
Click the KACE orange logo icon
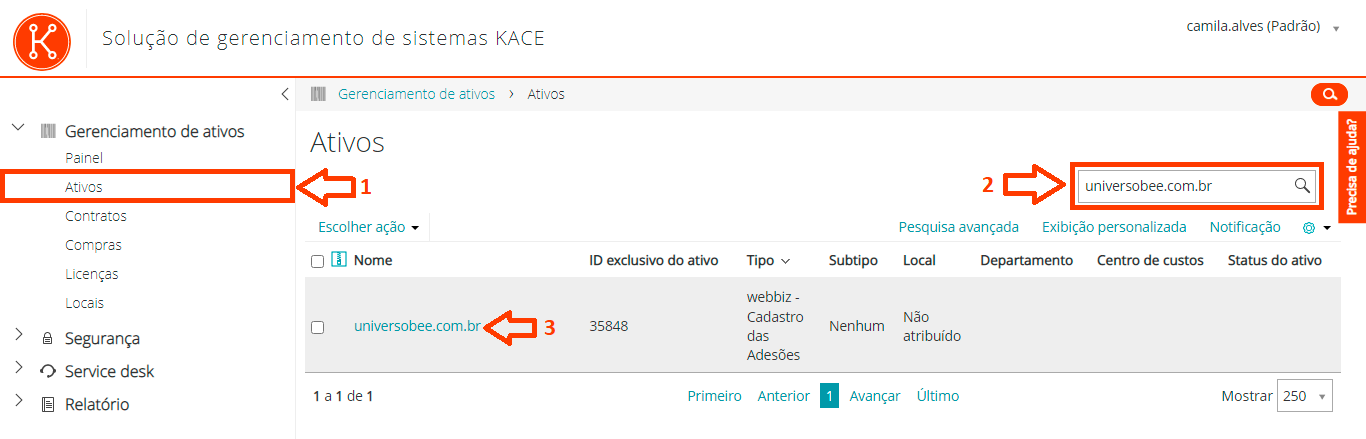click(43, 40)
